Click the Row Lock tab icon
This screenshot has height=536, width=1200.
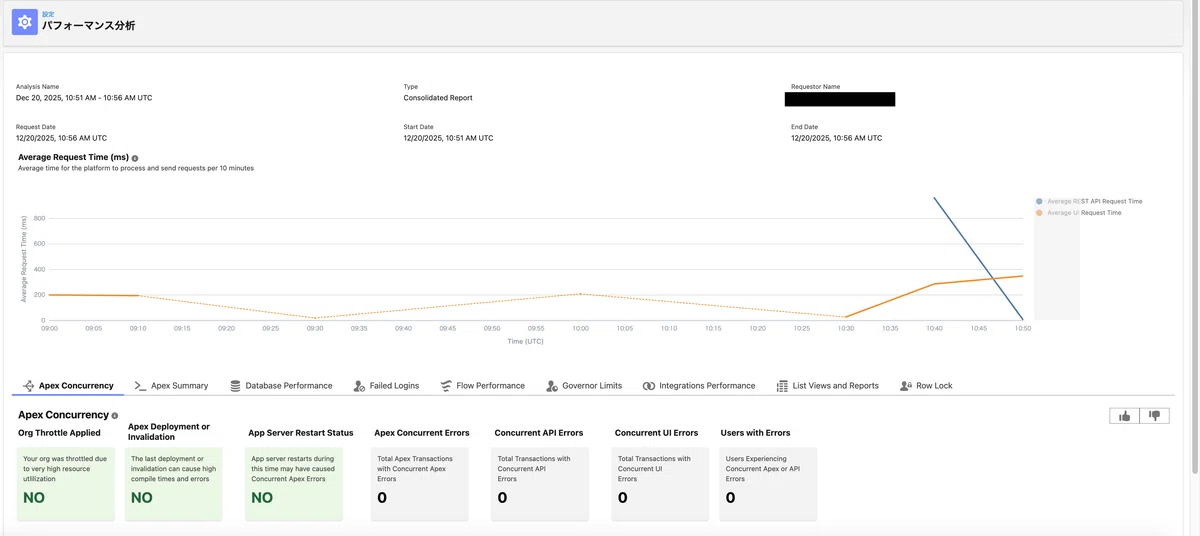(x=906, y=385)
